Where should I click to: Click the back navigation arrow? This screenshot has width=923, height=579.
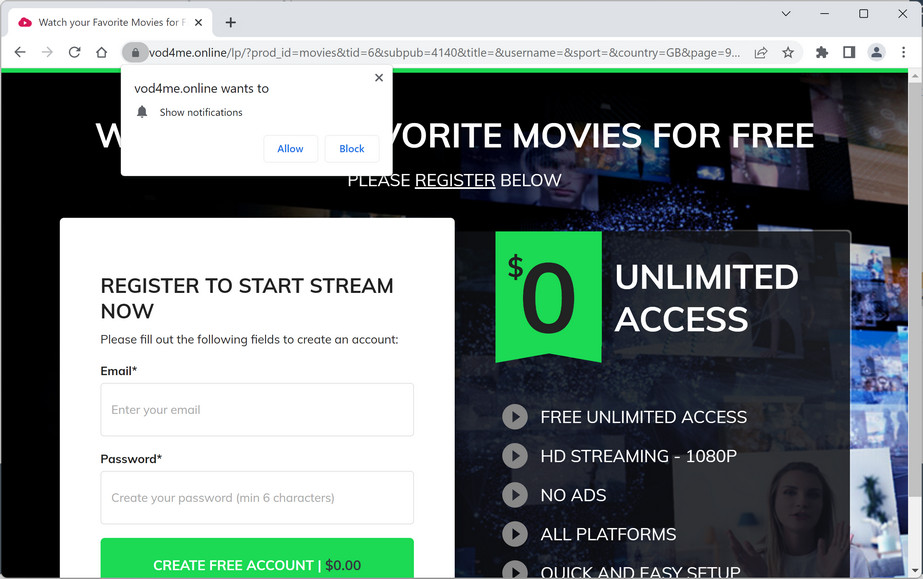click(20, 52)
